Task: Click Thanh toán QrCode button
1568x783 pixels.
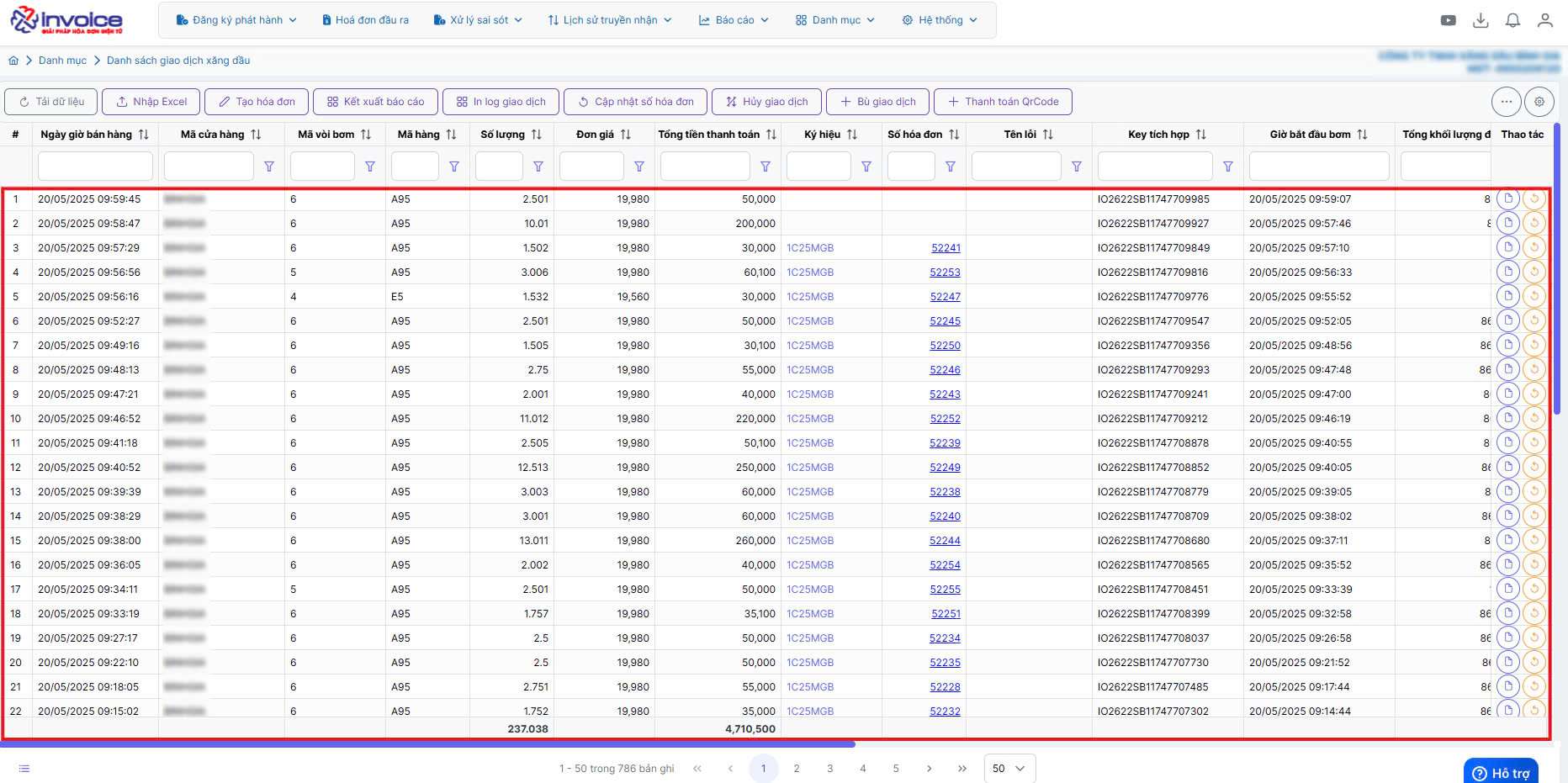Action: 1003,102
